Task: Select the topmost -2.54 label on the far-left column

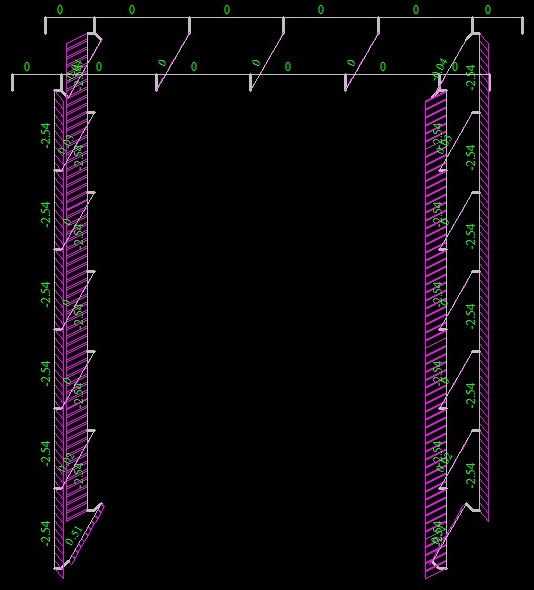Action: pyautogui.click(x=46, y=135)
